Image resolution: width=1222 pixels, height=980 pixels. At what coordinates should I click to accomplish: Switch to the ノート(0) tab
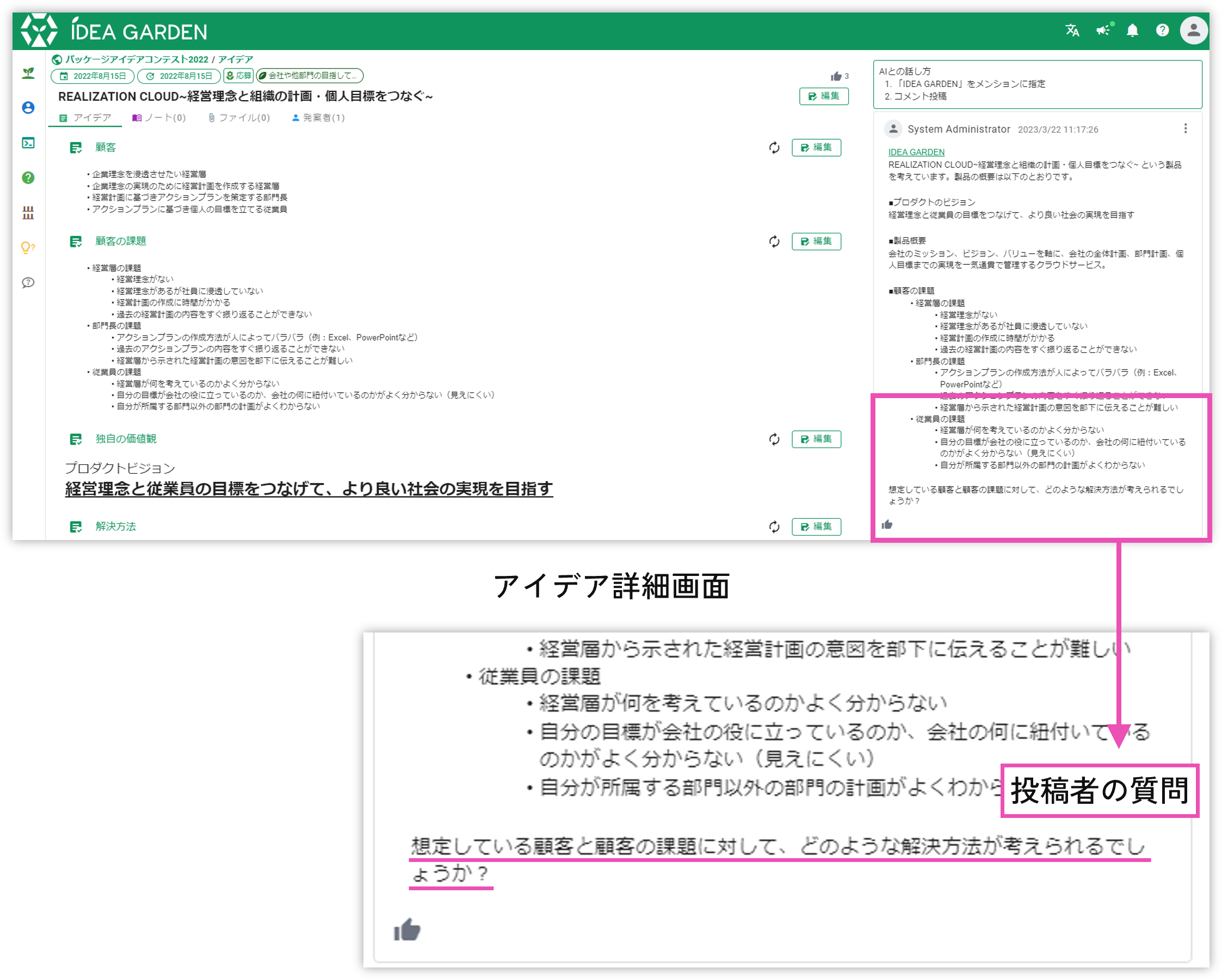coord(159,118)
